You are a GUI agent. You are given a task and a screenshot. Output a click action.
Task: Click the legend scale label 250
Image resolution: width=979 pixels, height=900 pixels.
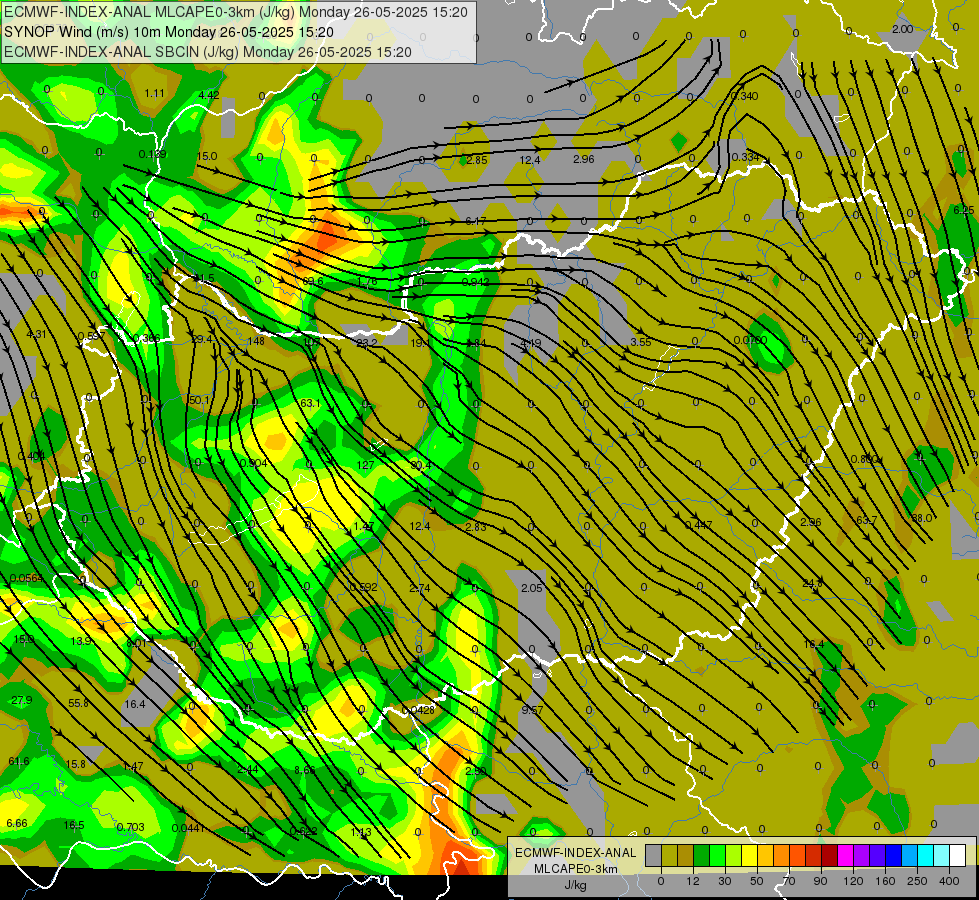(917, 881)
